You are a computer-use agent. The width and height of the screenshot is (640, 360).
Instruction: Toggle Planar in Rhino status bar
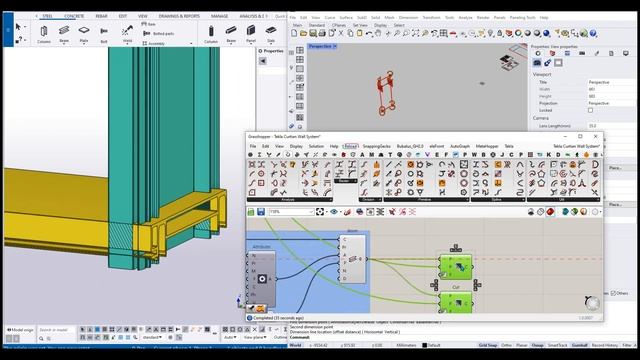[522, 345]
